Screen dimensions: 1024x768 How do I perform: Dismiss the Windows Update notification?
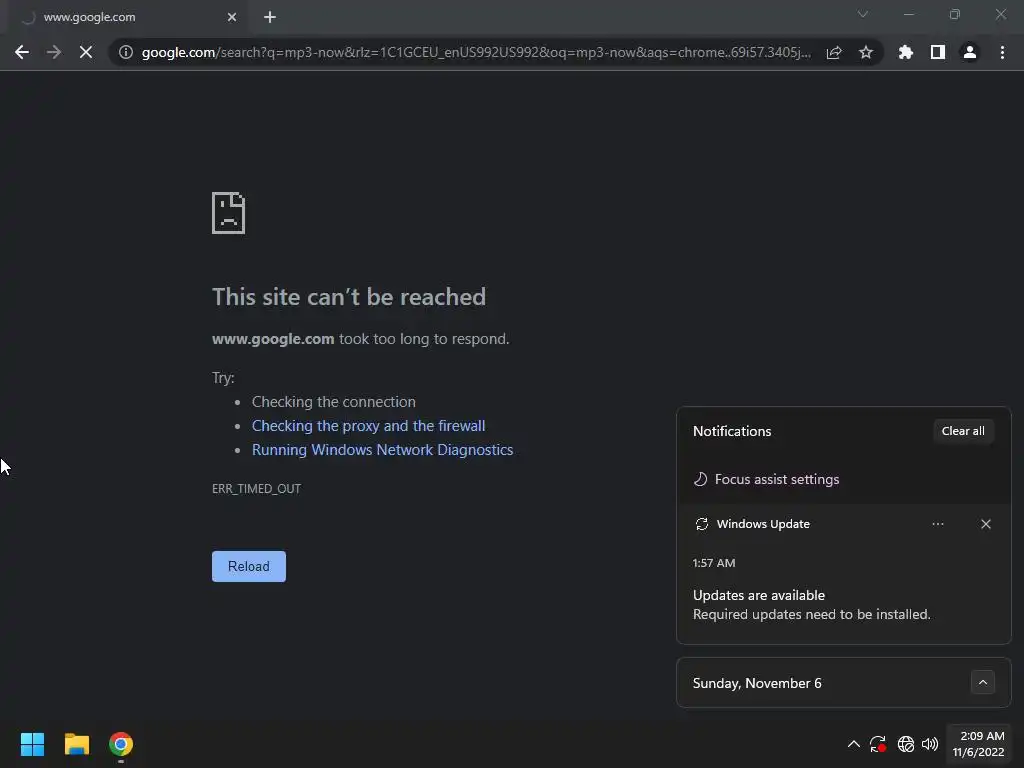pyautogui.click(x=986, y=524)
